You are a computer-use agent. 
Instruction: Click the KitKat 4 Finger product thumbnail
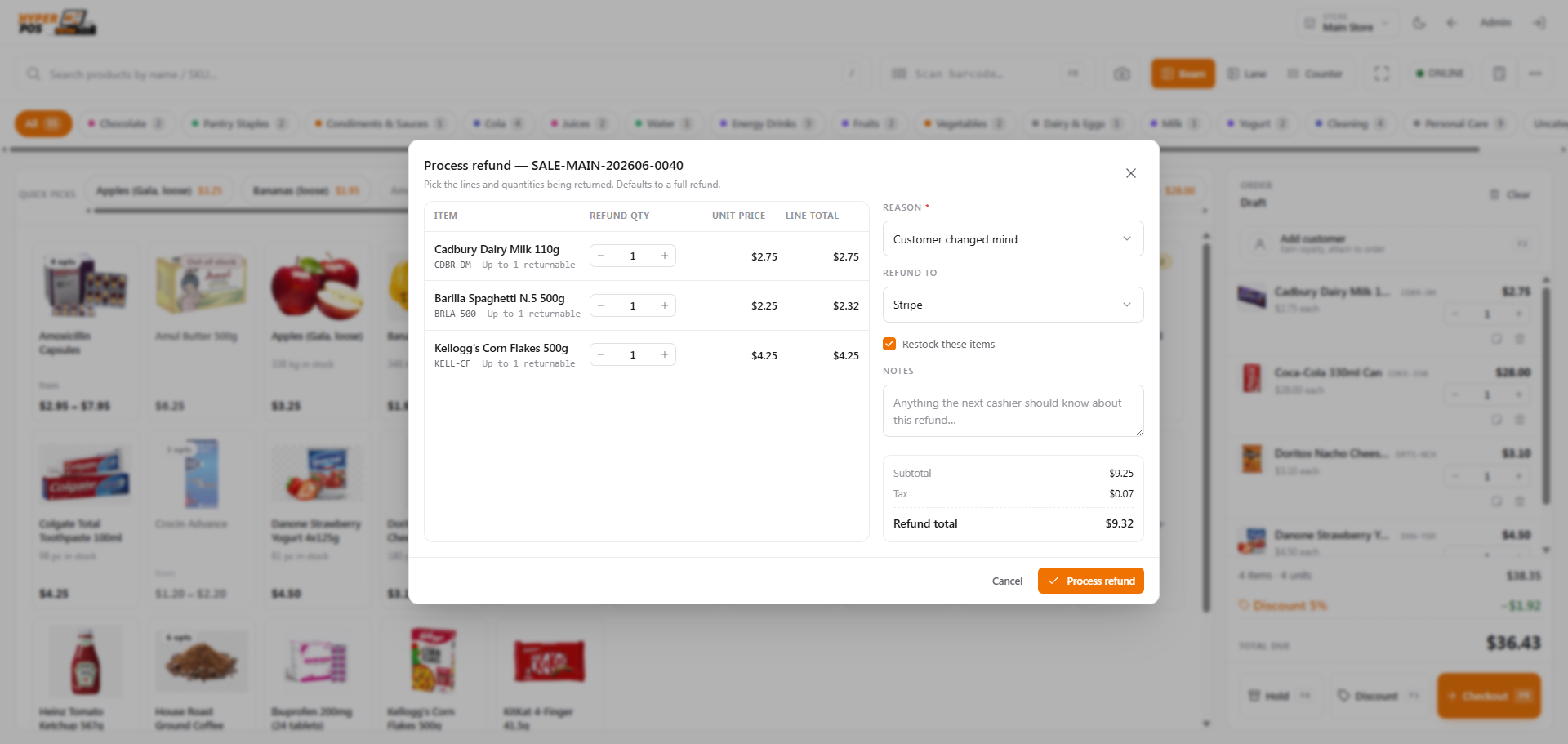[549, 660]
